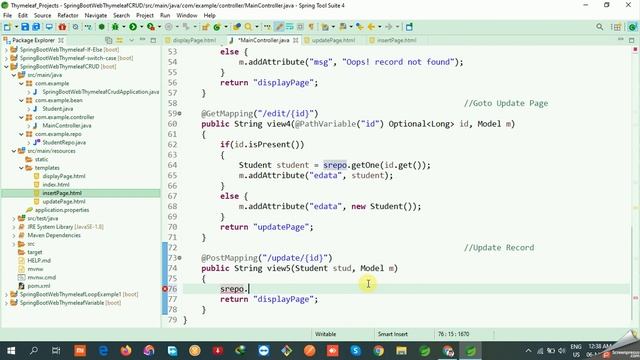
Task: Open the Window menu
Action: [x=187, y=15]
